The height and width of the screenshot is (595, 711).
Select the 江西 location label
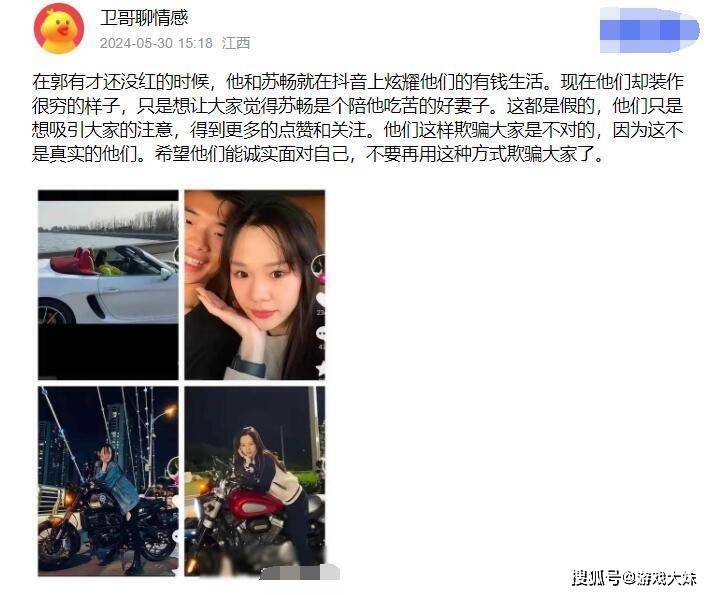[236, 43]
